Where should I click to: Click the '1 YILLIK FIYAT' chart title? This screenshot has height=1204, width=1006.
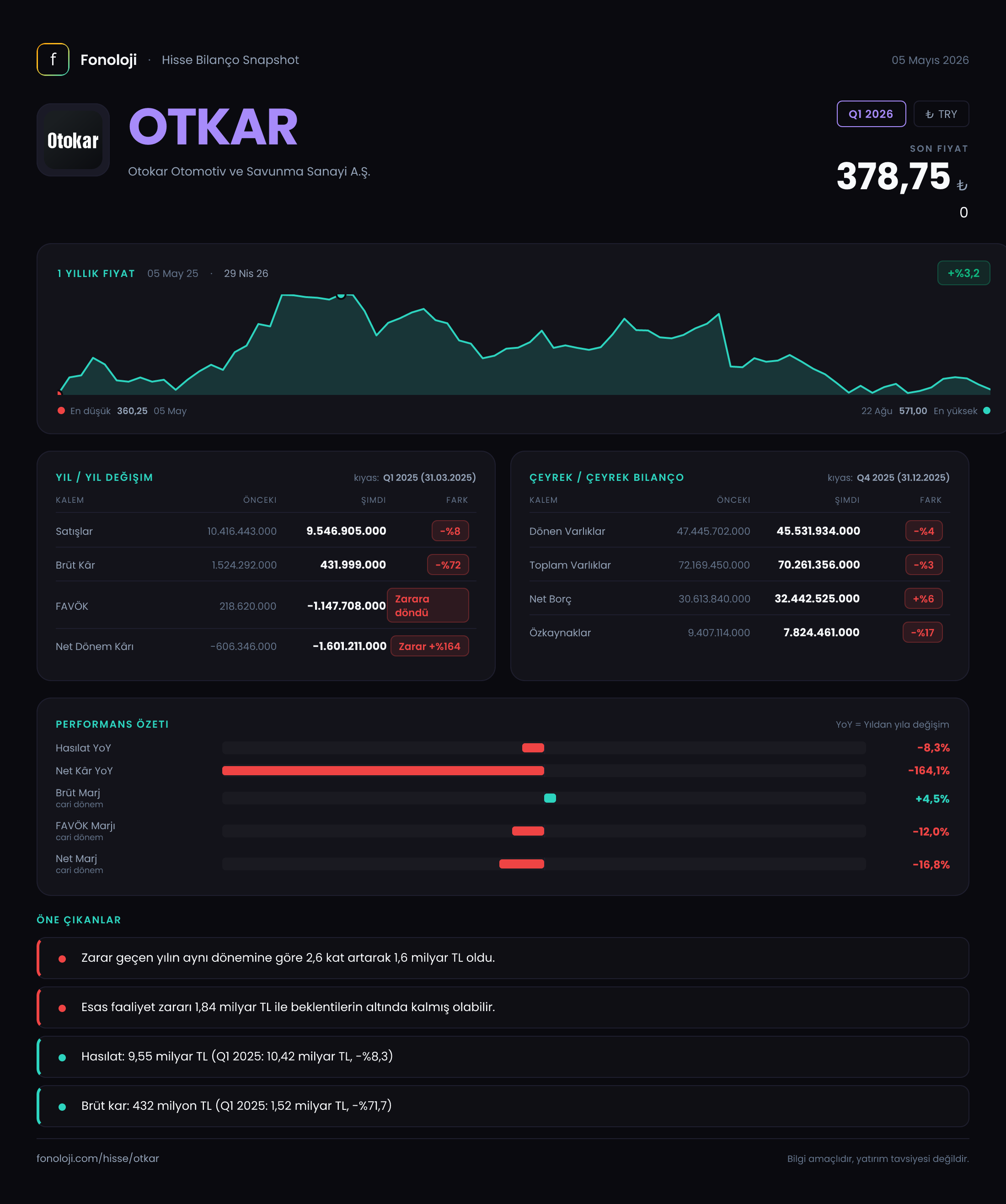tap(96, 273)
